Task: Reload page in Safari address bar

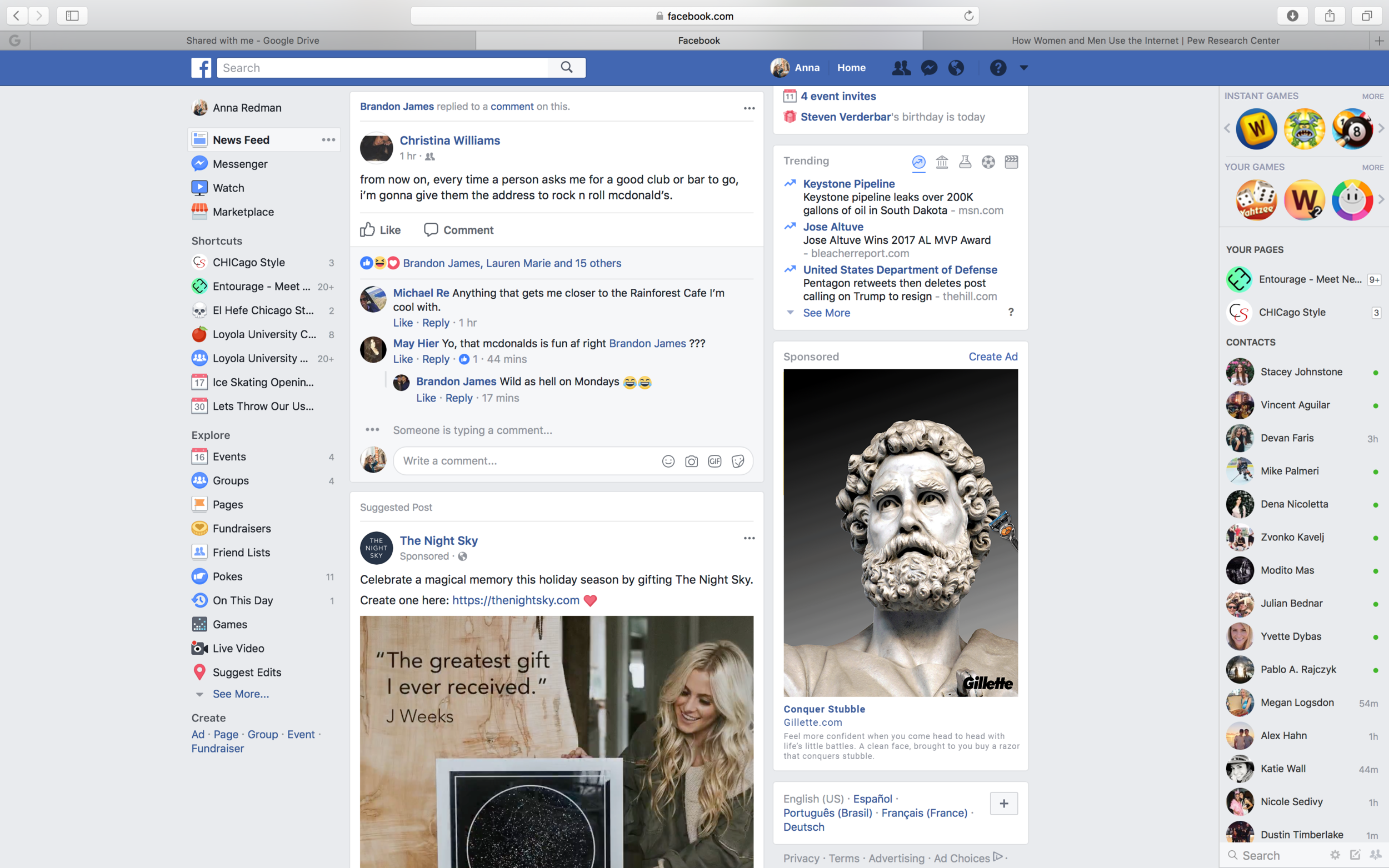Action: pyautogui.click(x=968, y=16)
